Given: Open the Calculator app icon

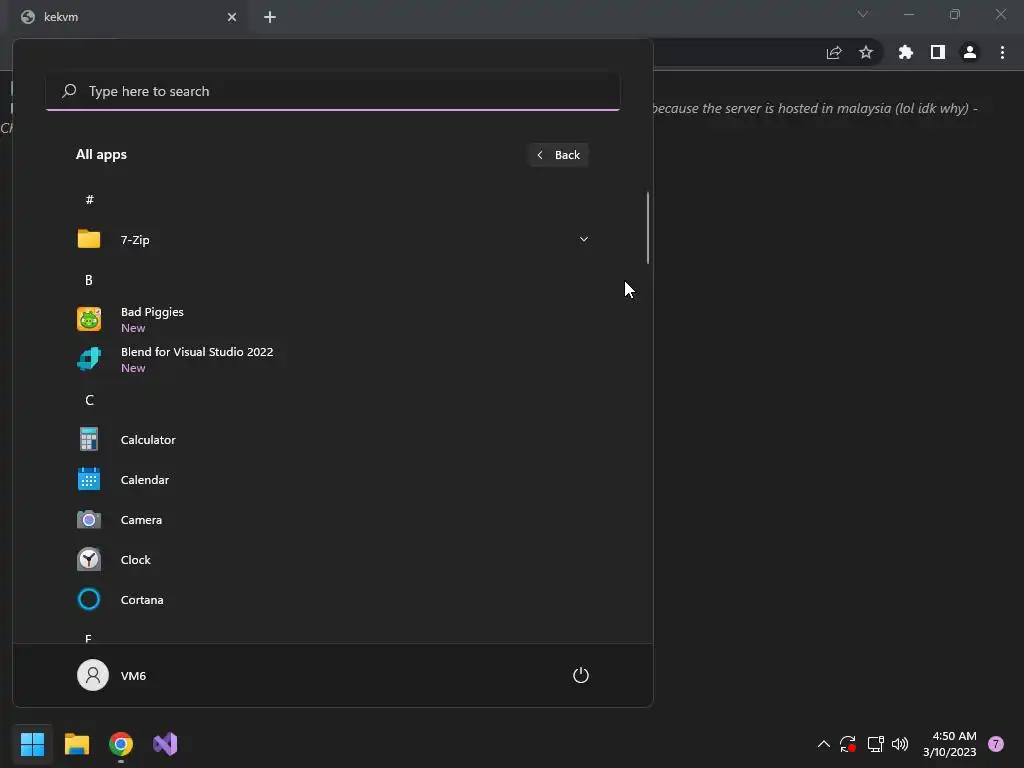Looking at the screenshot, I should coord(89,440).
